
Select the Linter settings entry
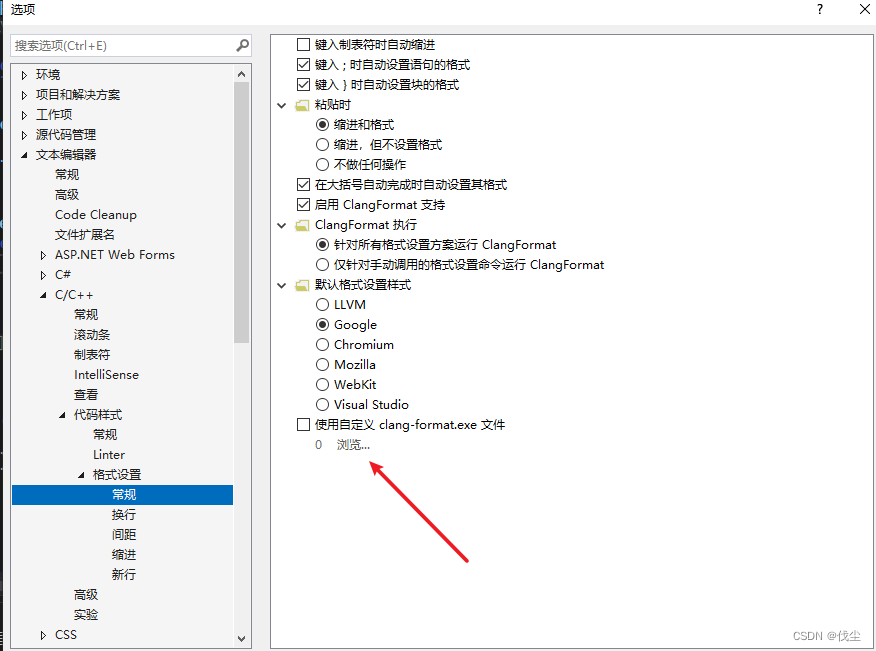[108, 454]
